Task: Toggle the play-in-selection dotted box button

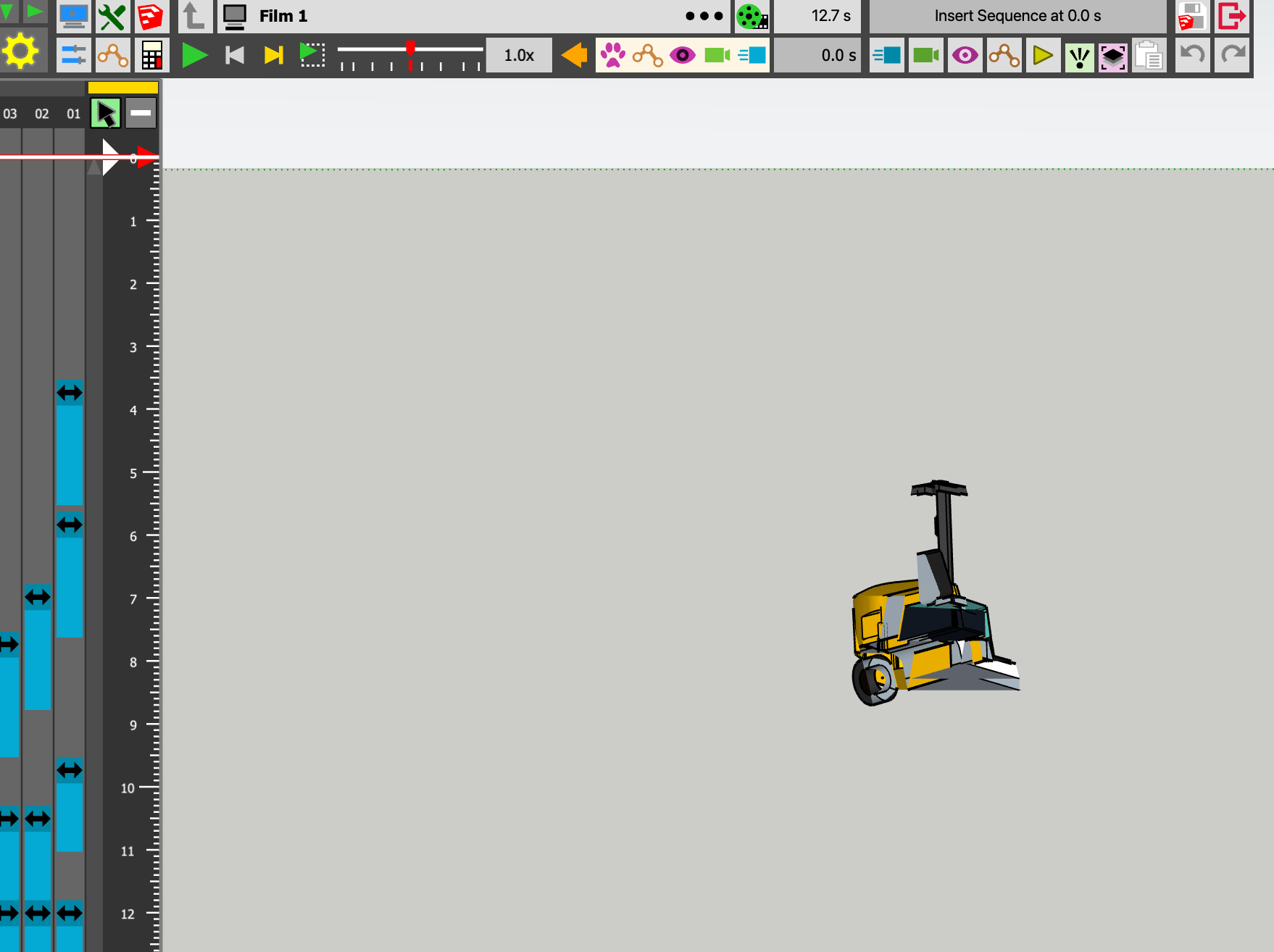Action: click(312, 55)
